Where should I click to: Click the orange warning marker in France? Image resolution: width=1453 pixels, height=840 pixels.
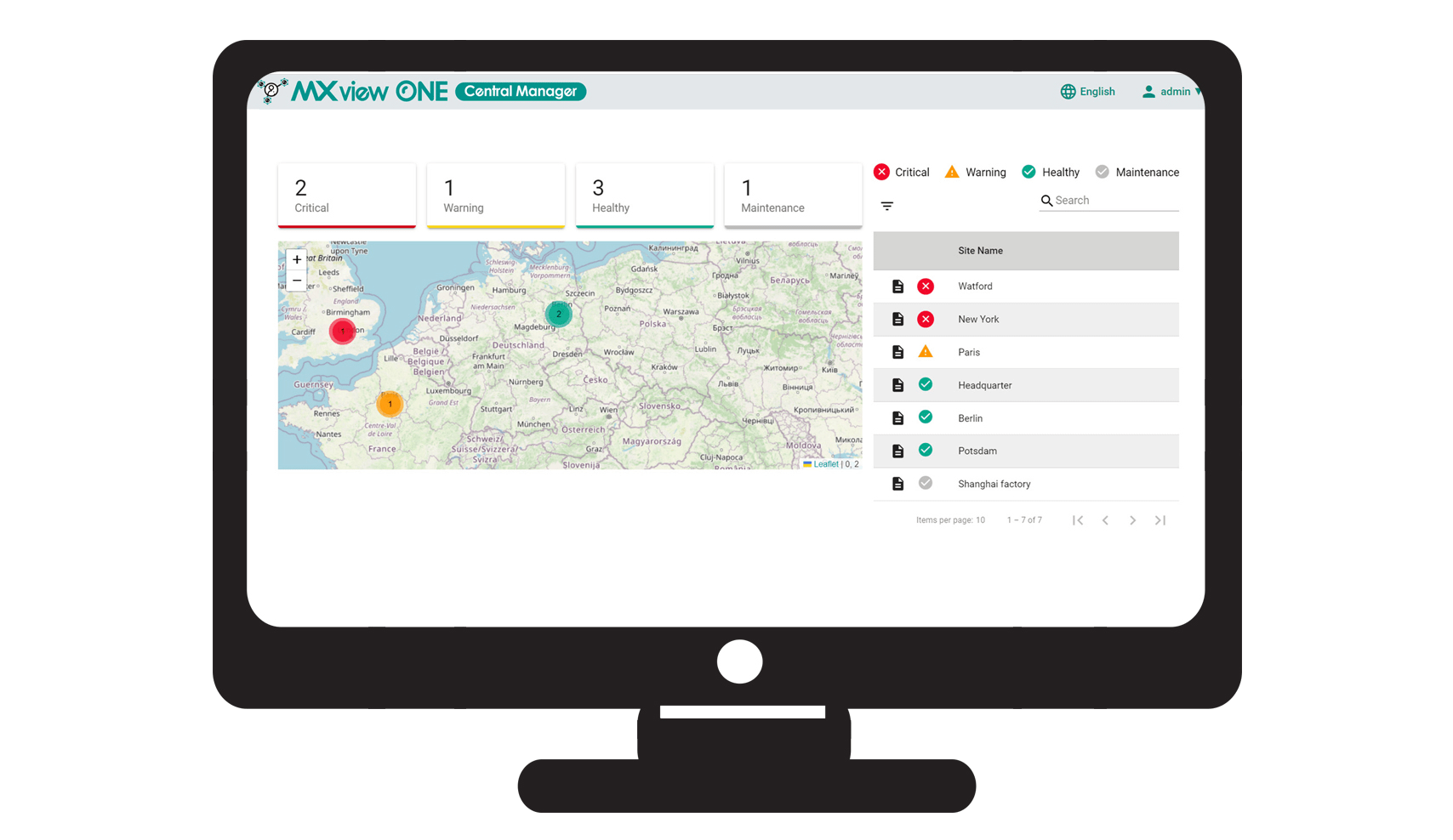[390, 404]
